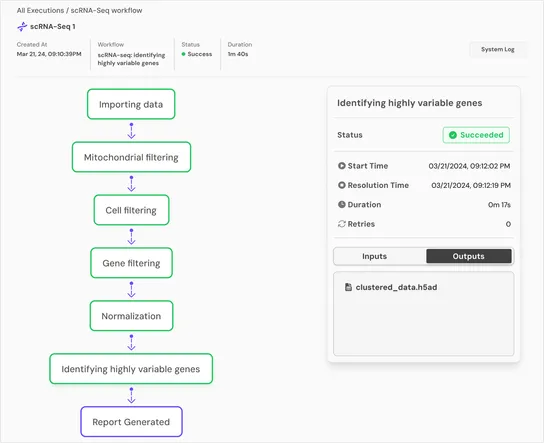Click the Resolution Time circle icon

[342, 185]
